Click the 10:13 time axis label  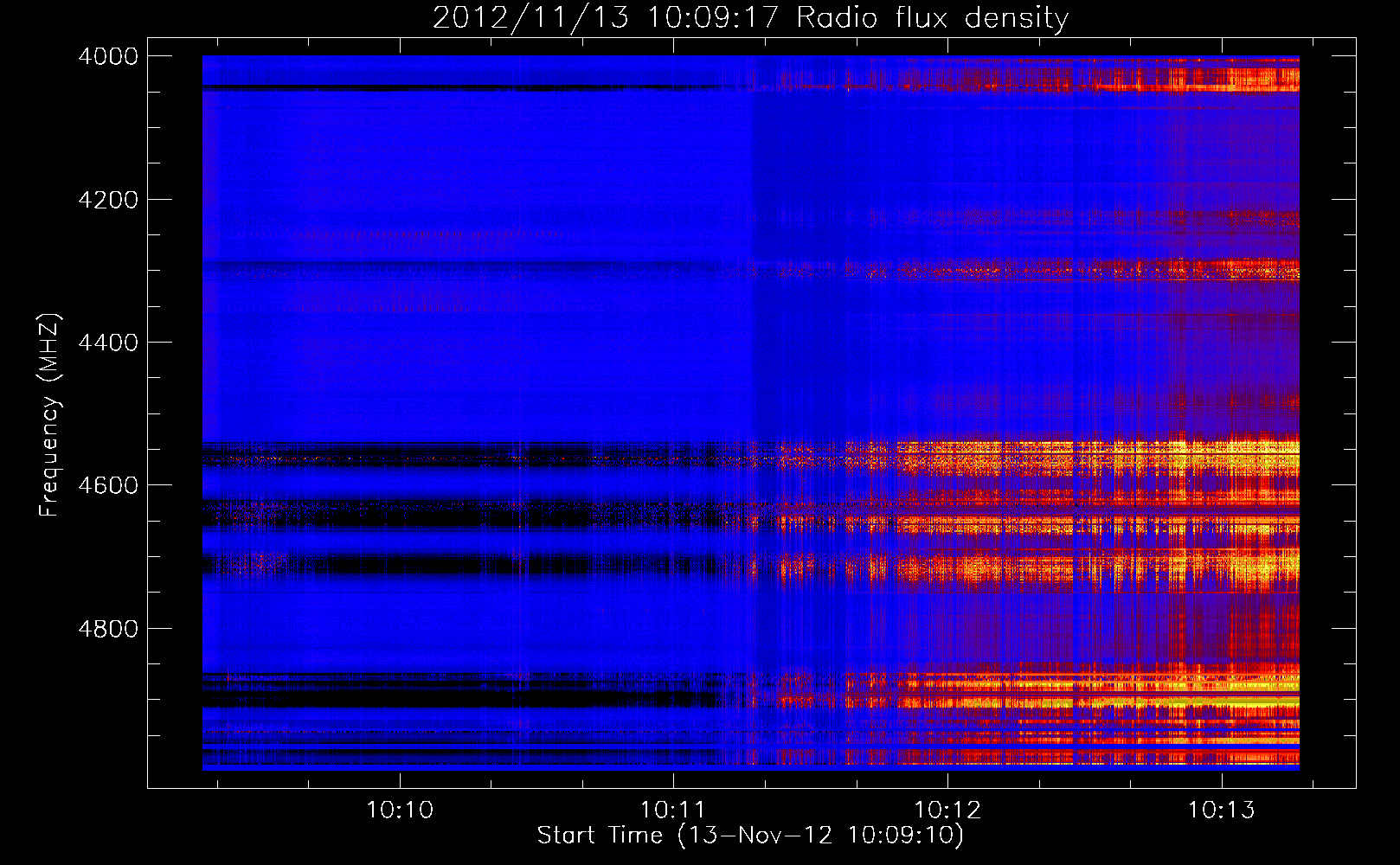(1221, 811)
